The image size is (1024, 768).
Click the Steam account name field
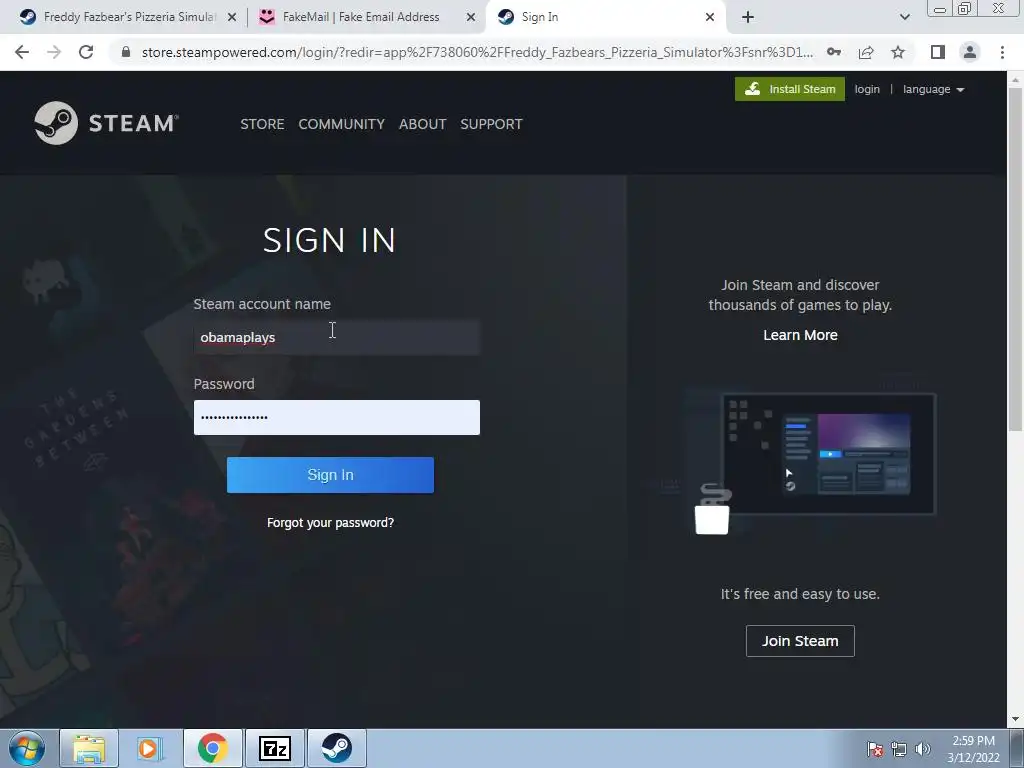click(336, 338)
